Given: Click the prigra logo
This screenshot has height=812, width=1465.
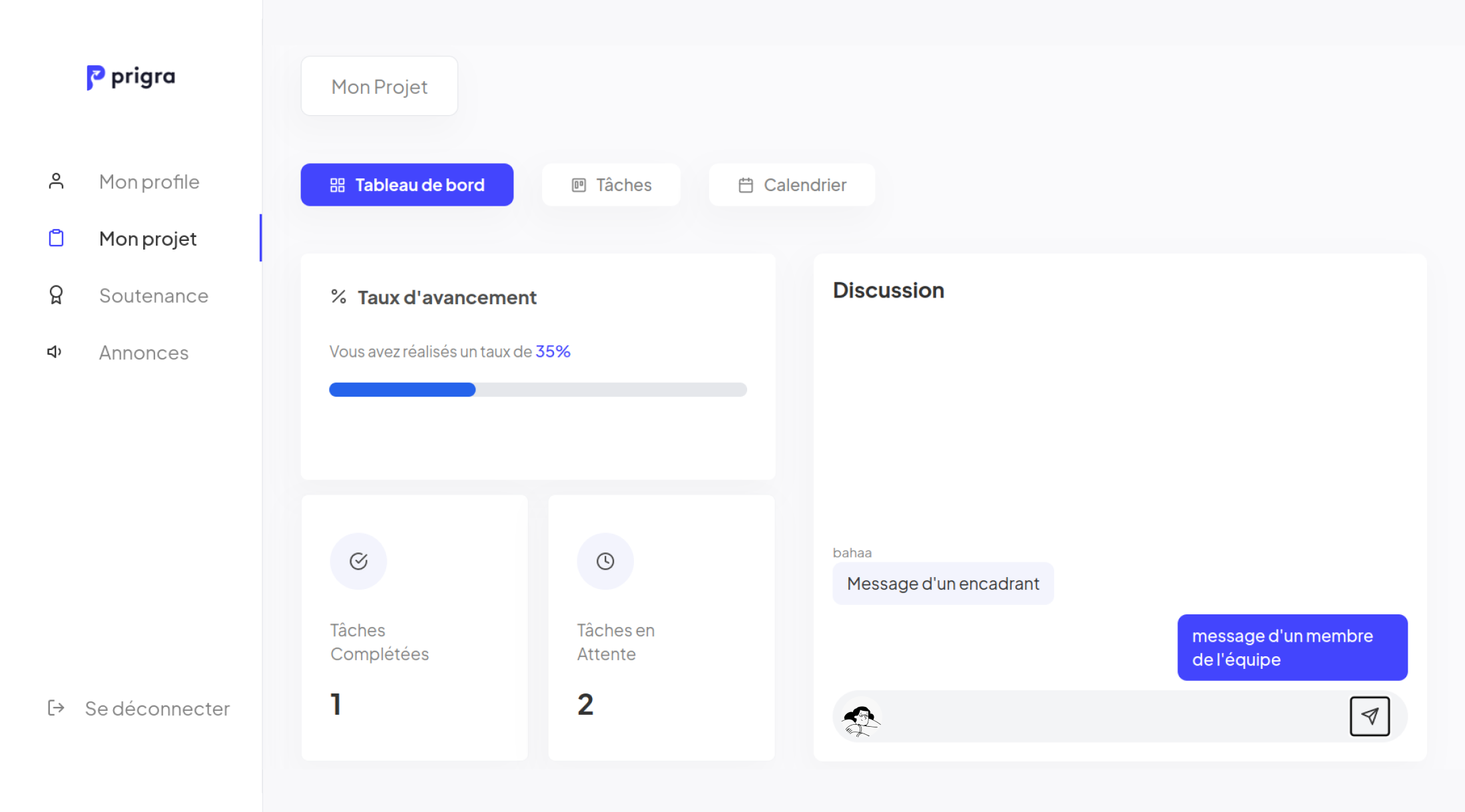Looking at the screenshot, I should point(131,77).
